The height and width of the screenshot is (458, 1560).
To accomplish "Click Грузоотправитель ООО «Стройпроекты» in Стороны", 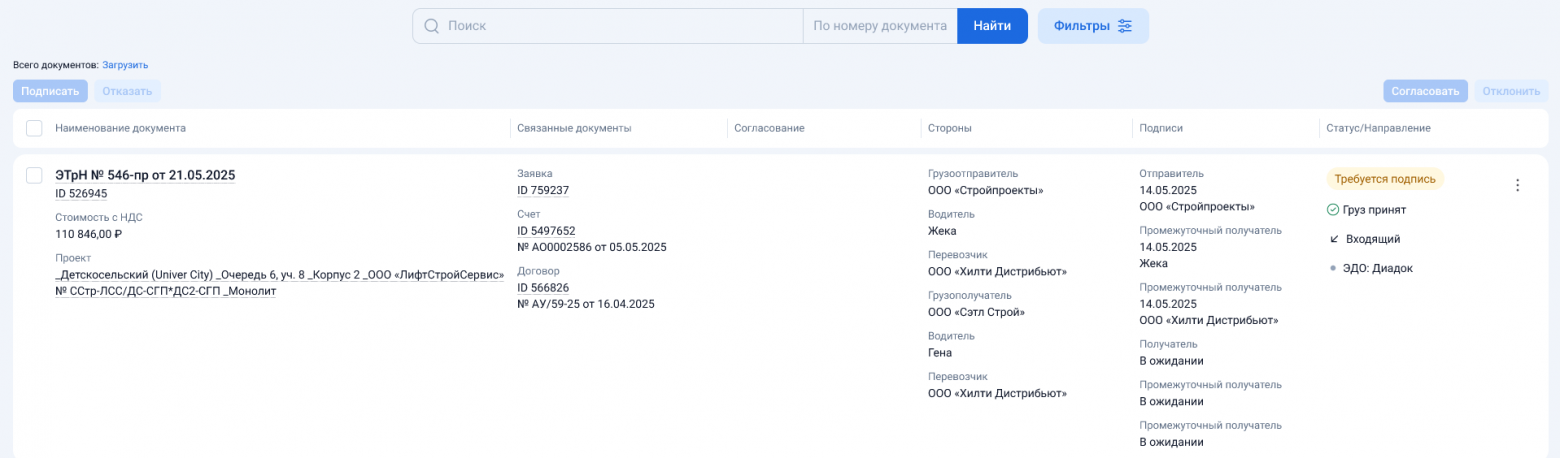I will pos(985,190).
